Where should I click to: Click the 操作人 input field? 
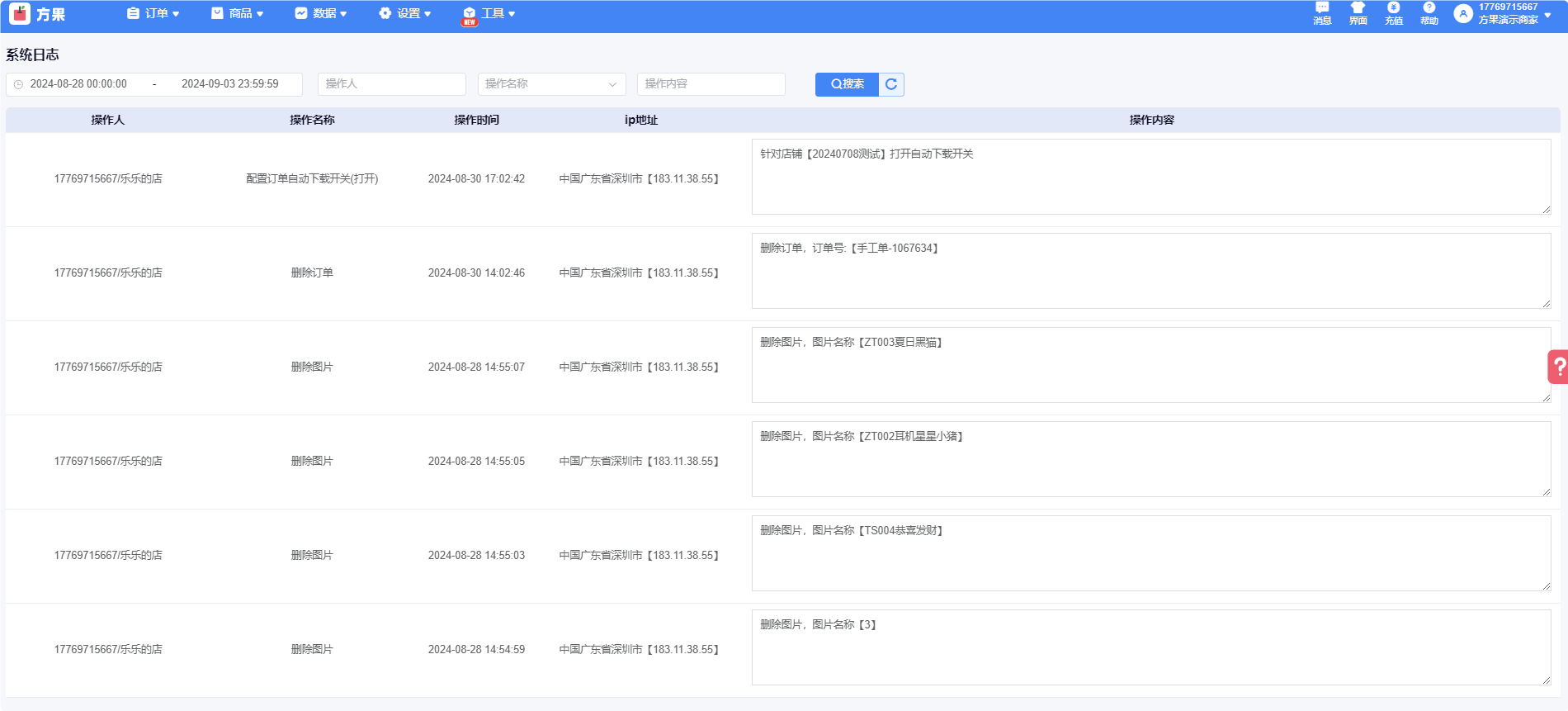391,84
